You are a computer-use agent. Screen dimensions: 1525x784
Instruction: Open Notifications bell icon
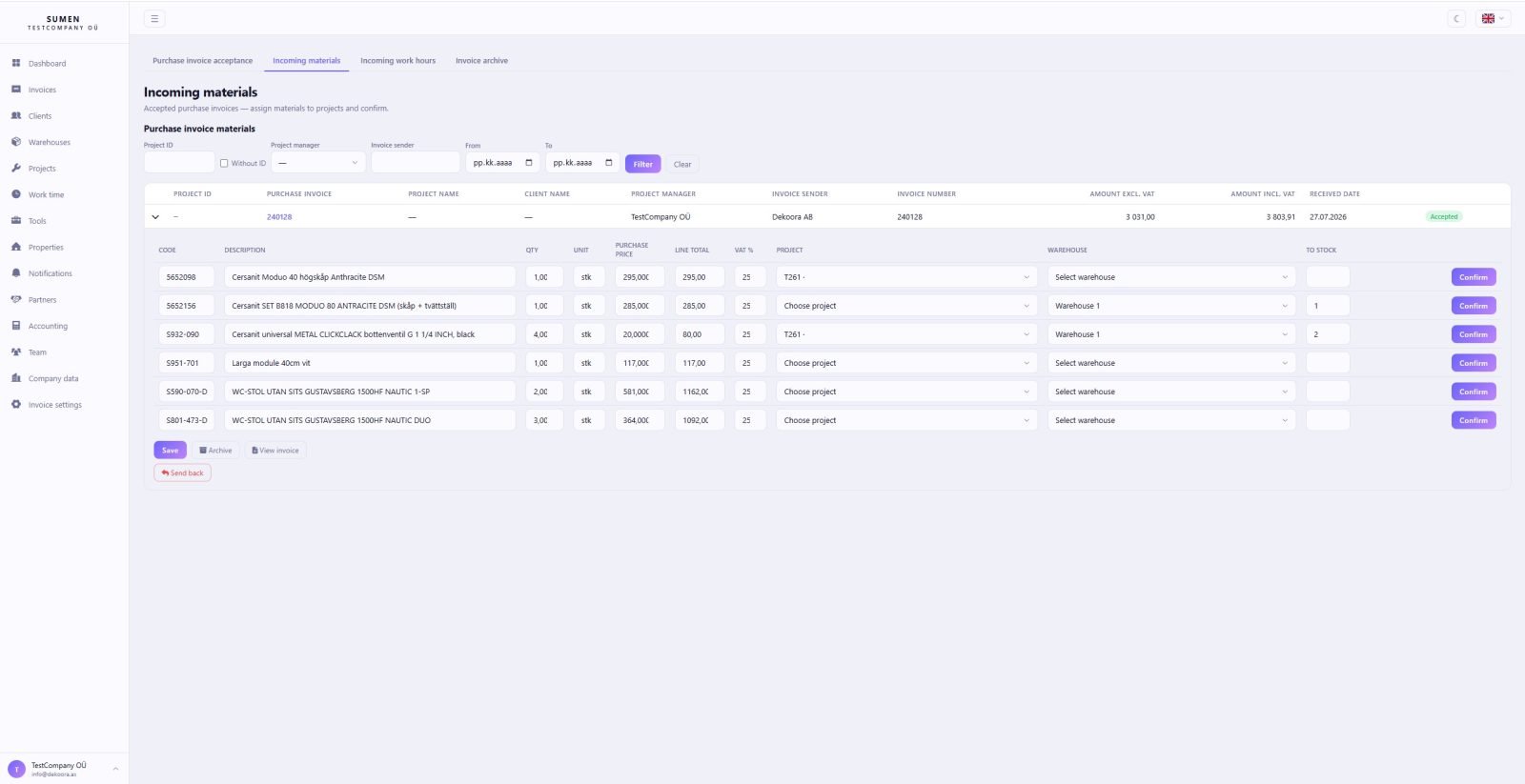tap(16, 273)
